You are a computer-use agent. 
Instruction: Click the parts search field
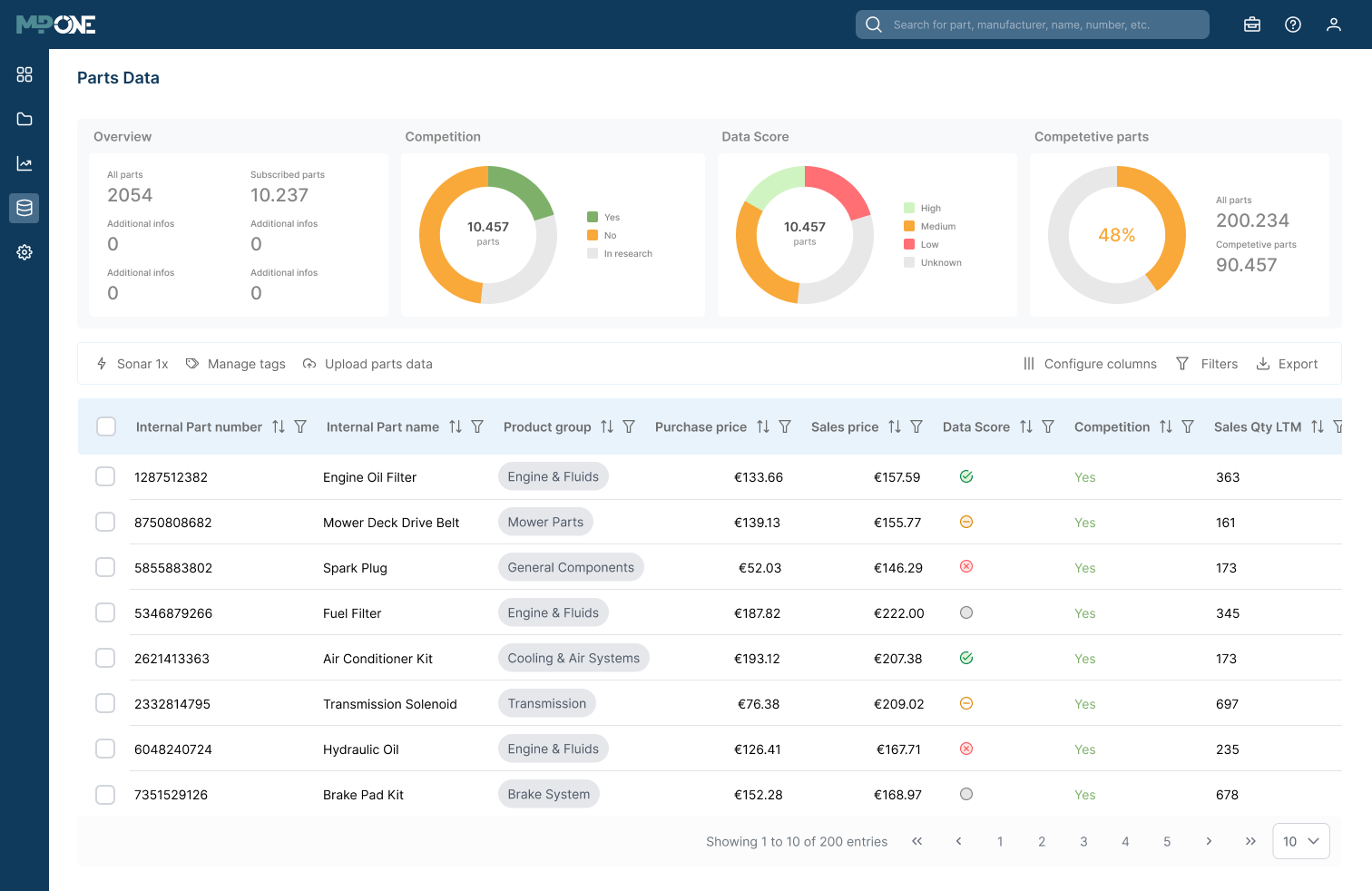point(1033,24)
